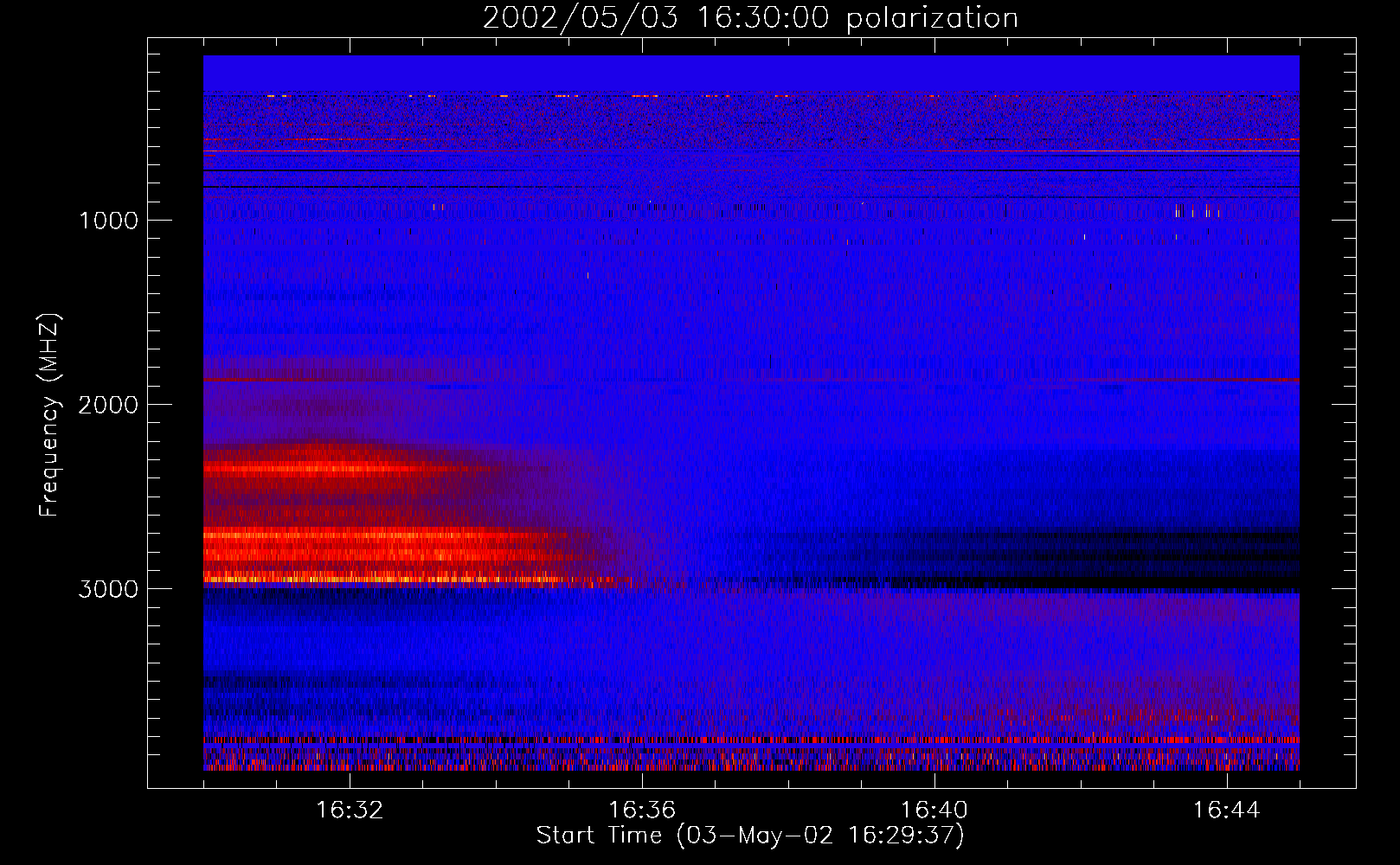Click the 16:36 time tick label

[x=642, y=811]
